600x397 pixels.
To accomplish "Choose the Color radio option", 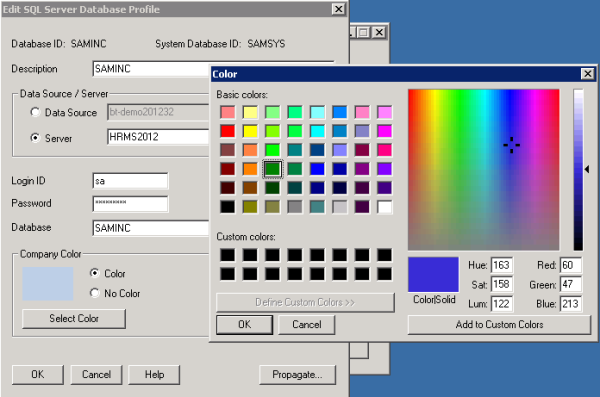I will (94, 273).
